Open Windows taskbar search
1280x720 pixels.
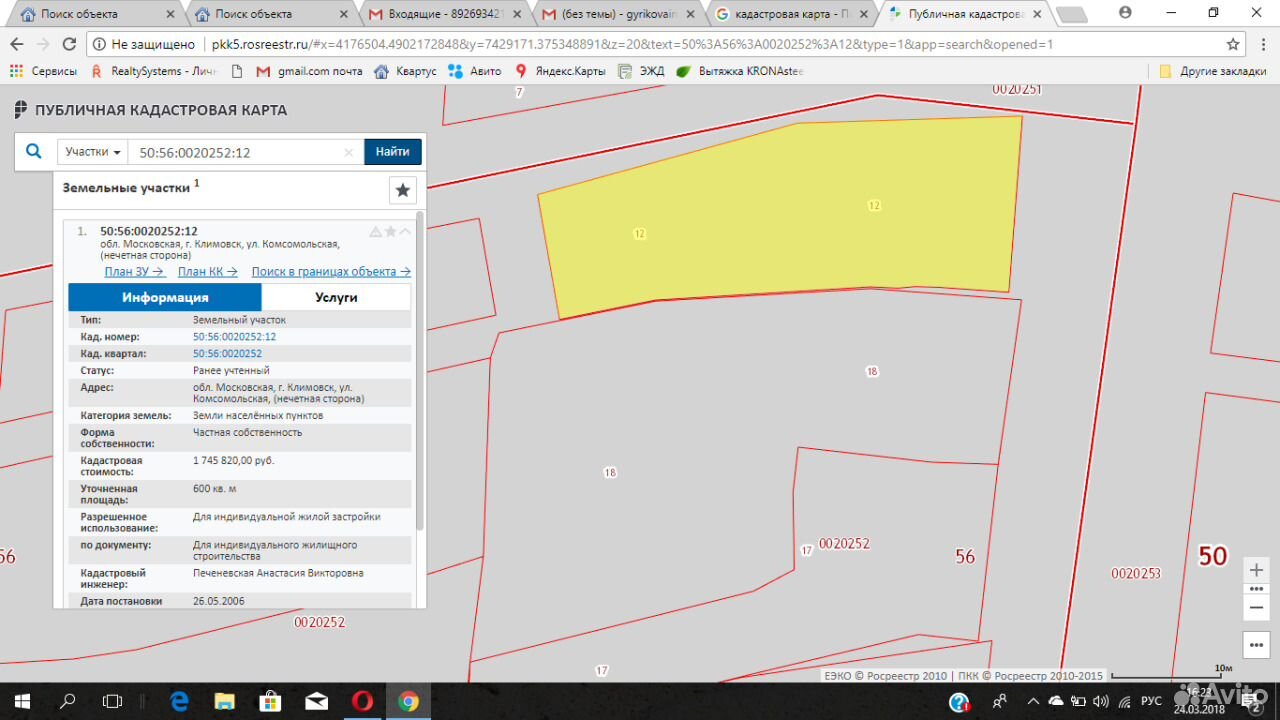(68, 701)
